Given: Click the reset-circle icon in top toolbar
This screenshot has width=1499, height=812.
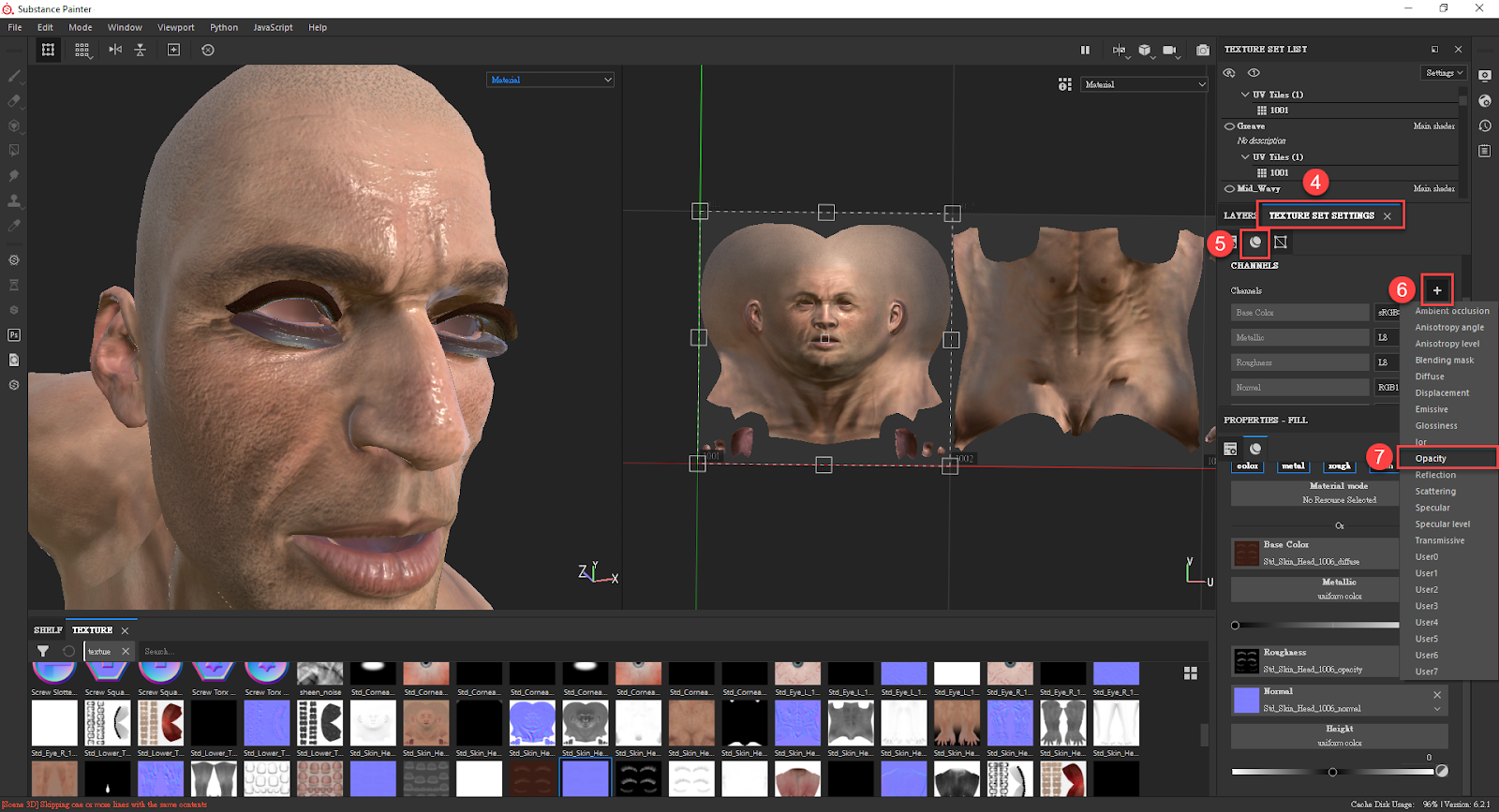Looking at the screenshot, I should pos(208,50).
